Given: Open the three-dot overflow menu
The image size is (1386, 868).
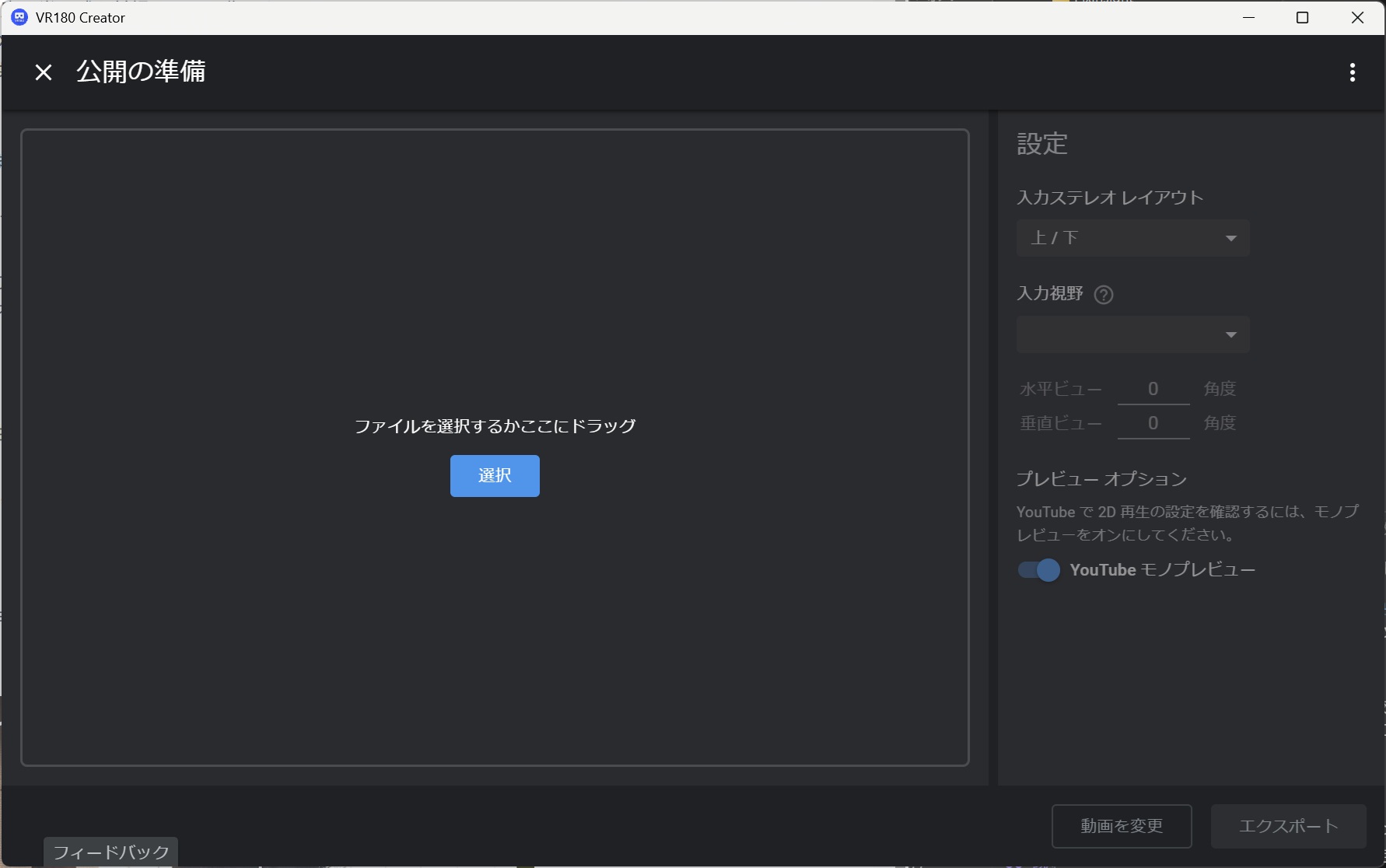Looking at the screenshot, I should [x=1353, y=72].
